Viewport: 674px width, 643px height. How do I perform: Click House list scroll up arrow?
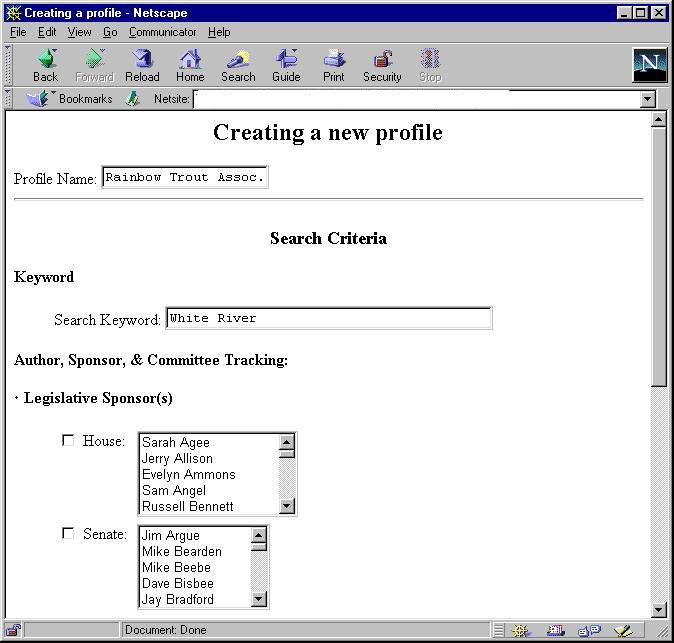287,442
